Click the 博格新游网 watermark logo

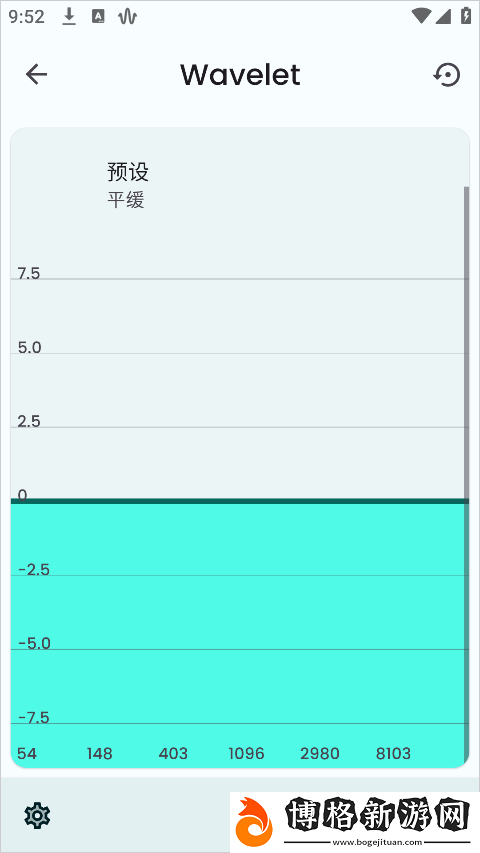tap(355, 821)
